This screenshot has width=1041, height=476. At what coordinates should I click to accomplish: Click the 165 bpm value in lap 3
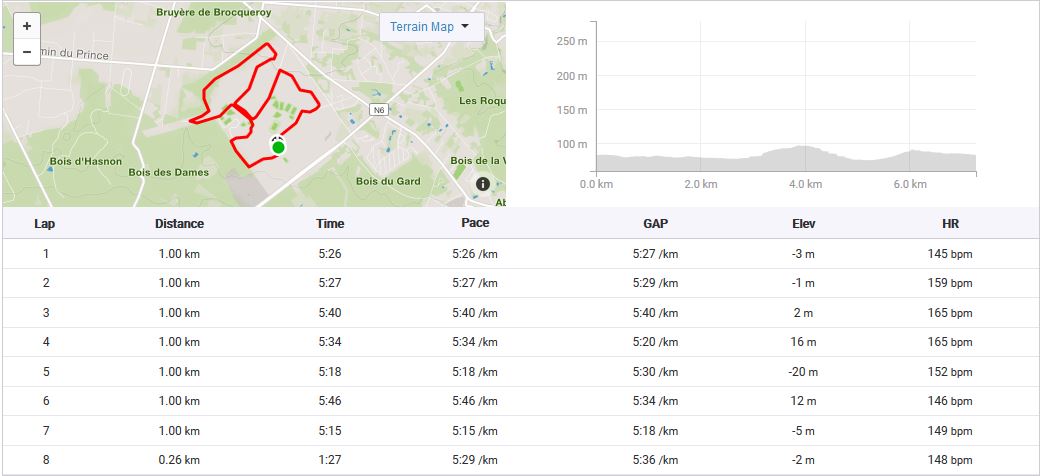950,313
